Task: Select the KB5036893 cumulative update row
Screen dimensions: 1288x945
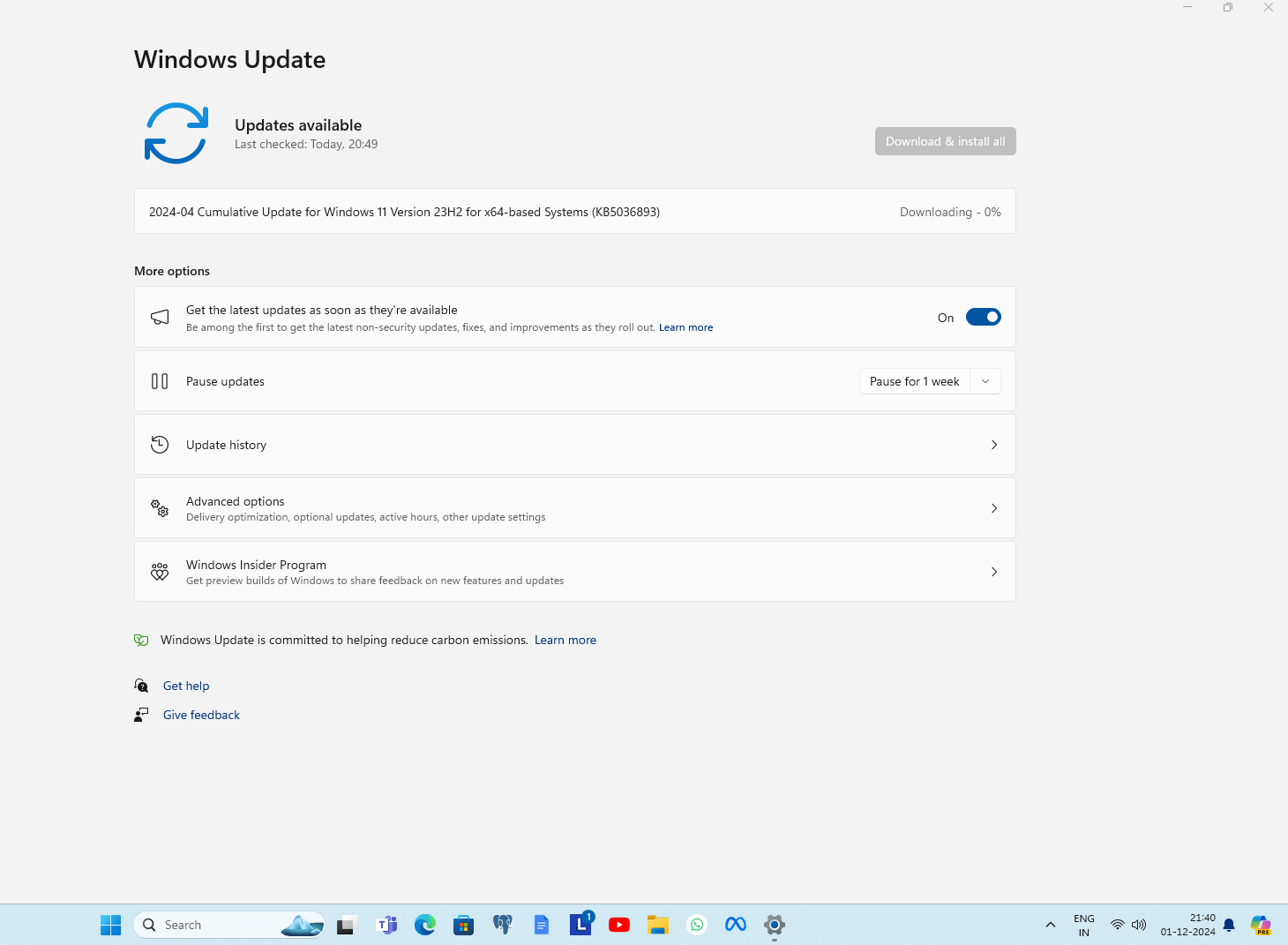Action: tap(575, 211)
